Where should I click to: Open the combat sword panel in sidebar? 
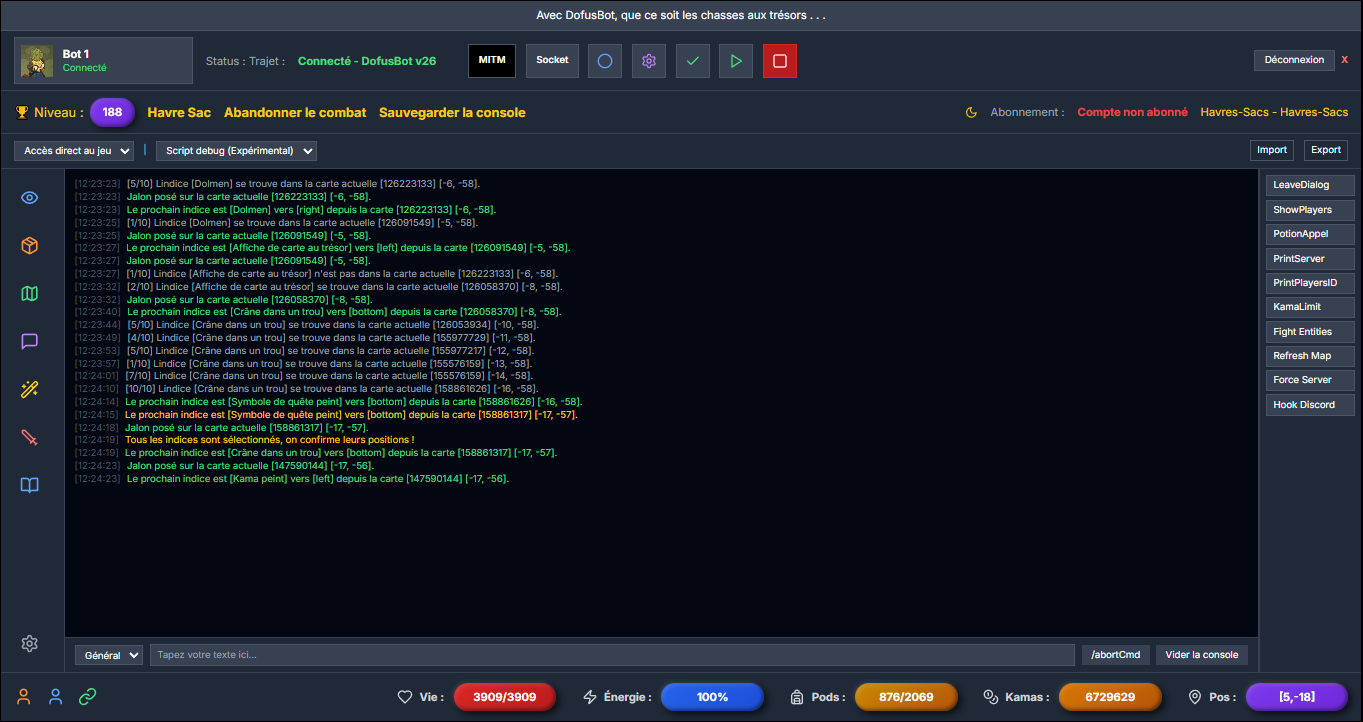29,437
